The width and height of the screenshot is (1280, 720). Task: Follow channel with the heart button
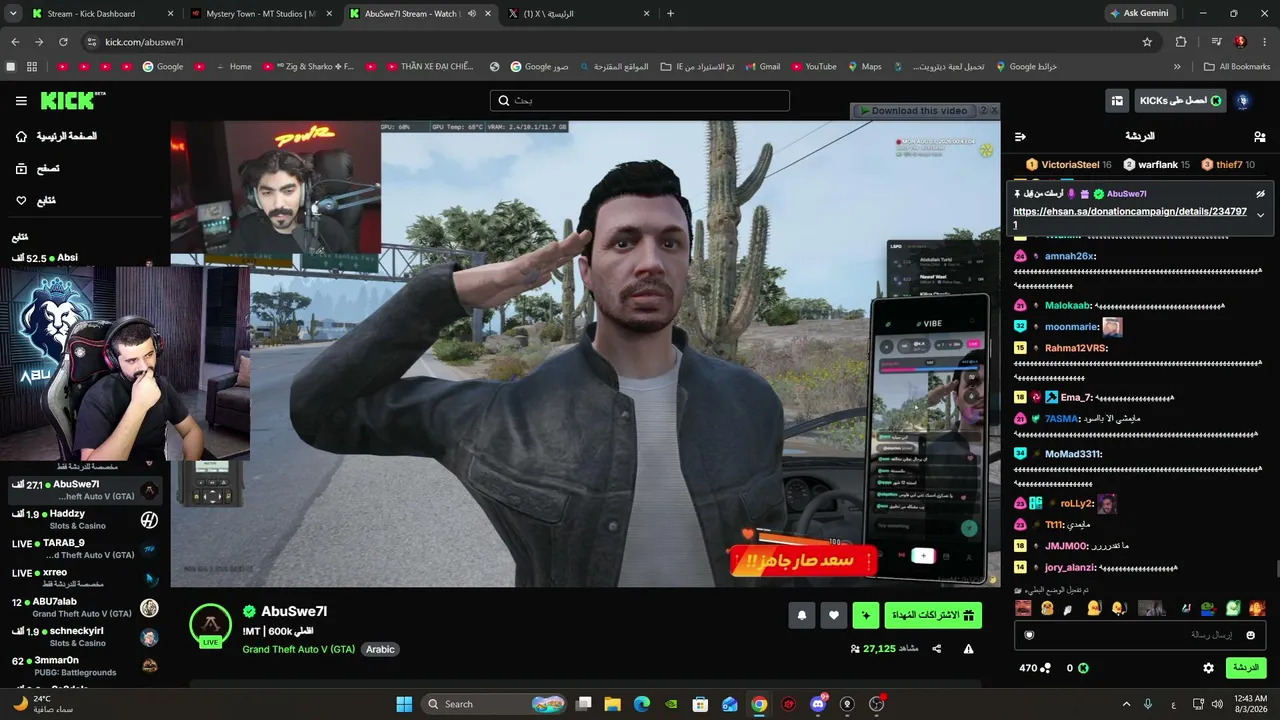(x=834, y=616)
